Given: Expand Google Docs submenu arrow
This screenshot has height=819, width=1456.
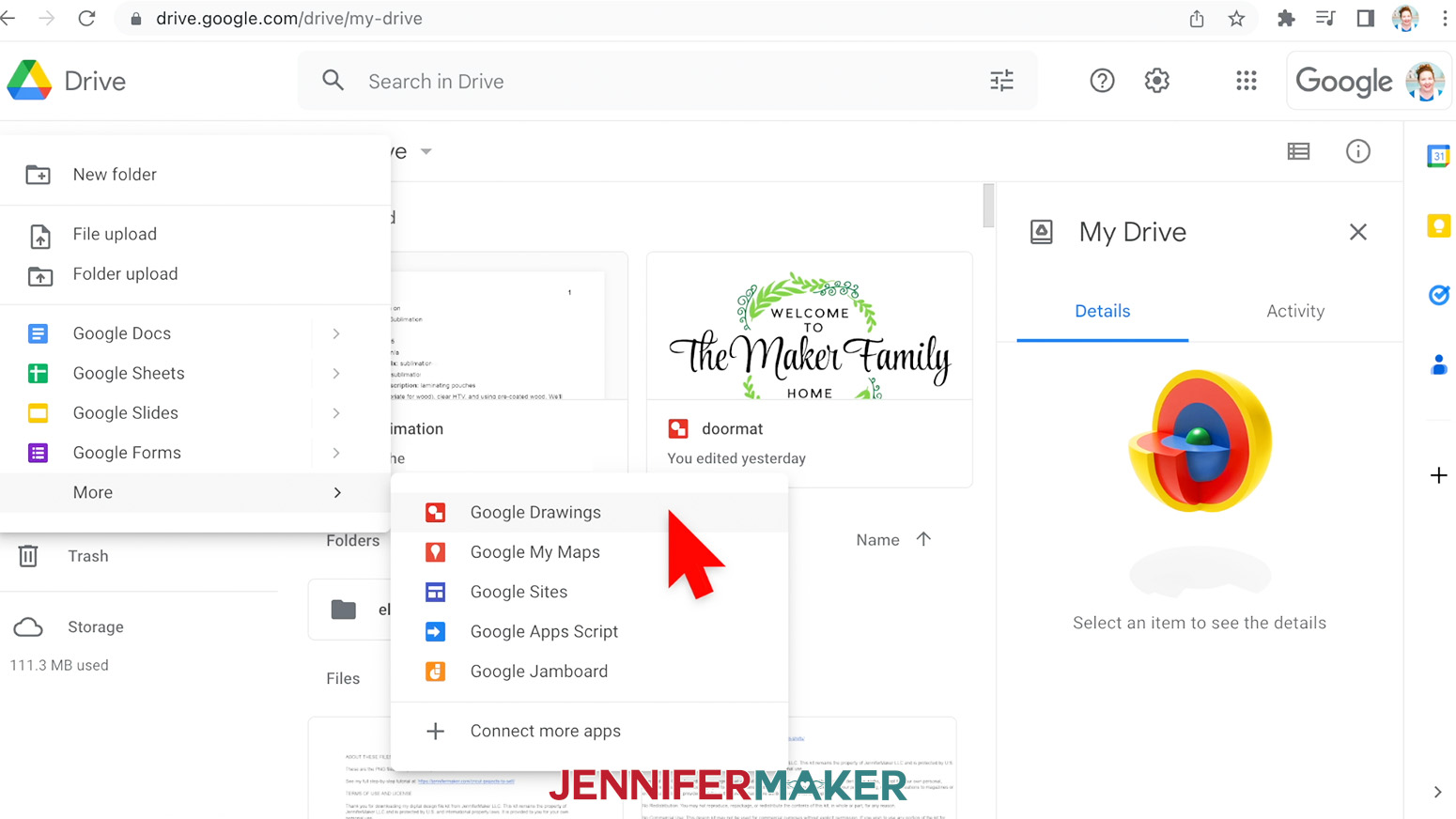Looking at the screenshot, I should (335, 333).
